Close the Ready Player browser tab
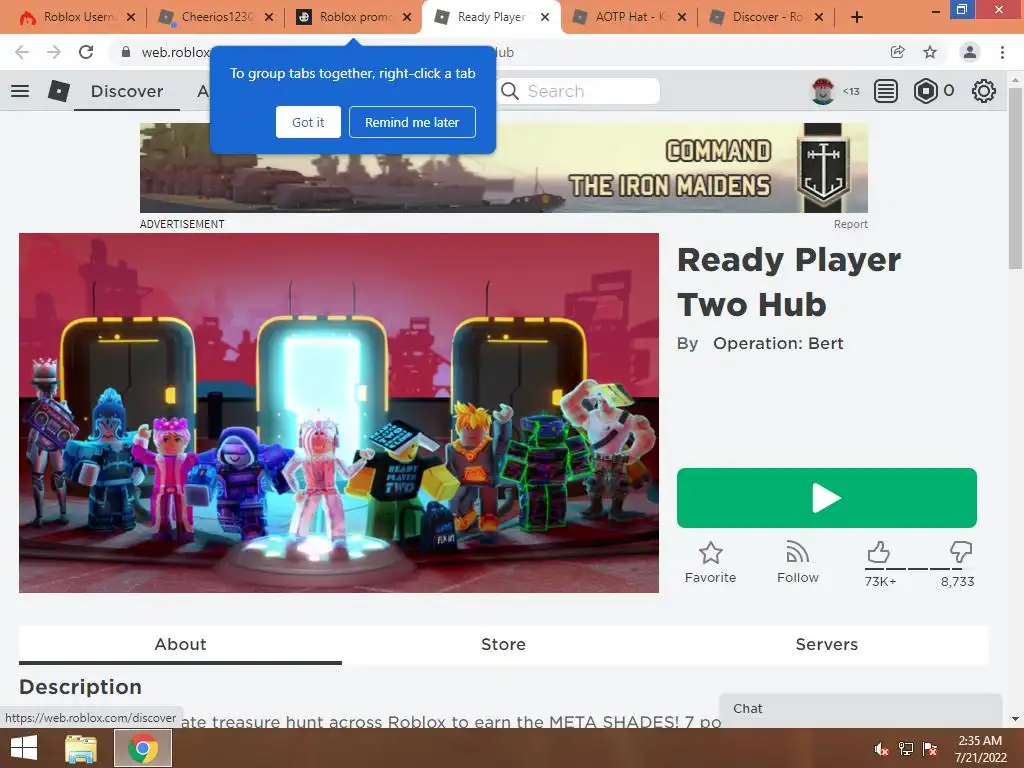Image resolution: width=1024 pixels, height=768 pixels. pos(545,17)
